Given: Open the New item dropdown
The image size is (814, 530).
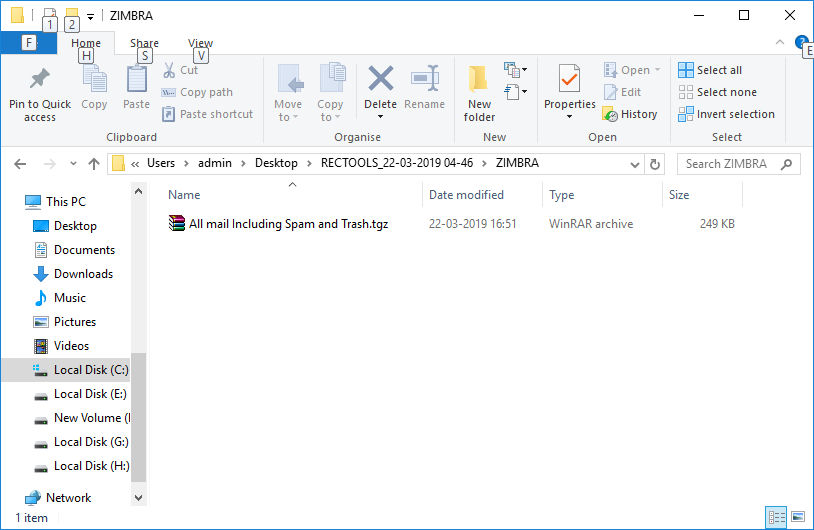Looking at the screenshot, I should click(x=515, y=70).
